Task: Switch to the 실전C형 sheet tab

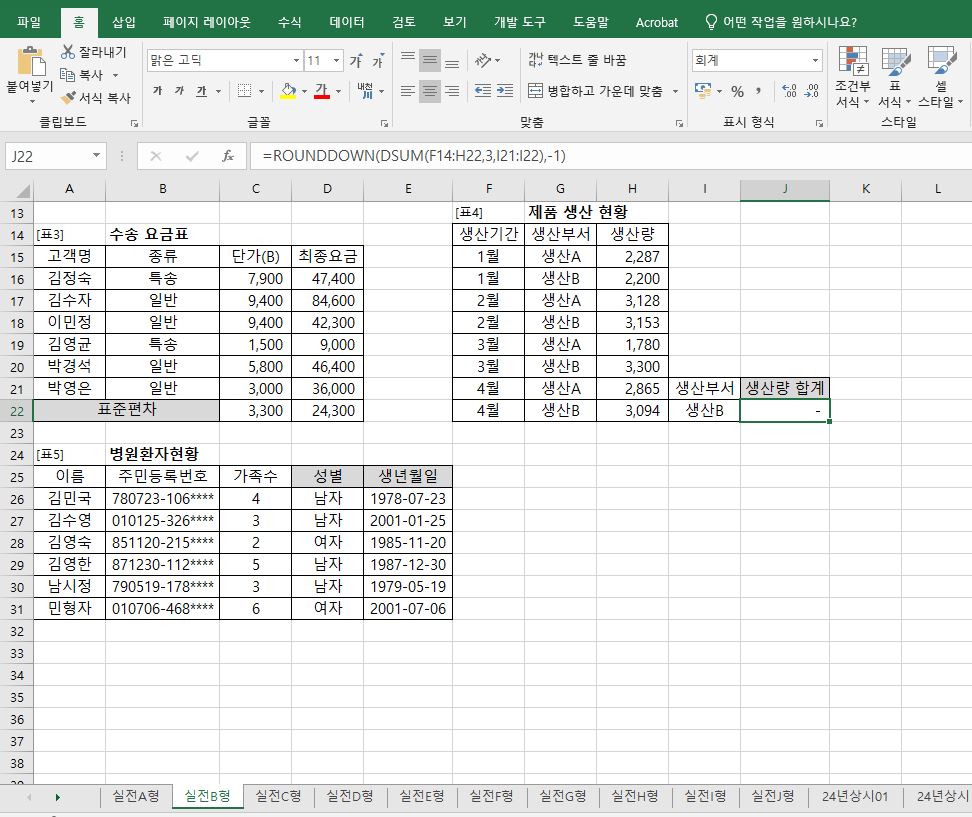Action: coord(278,796)
